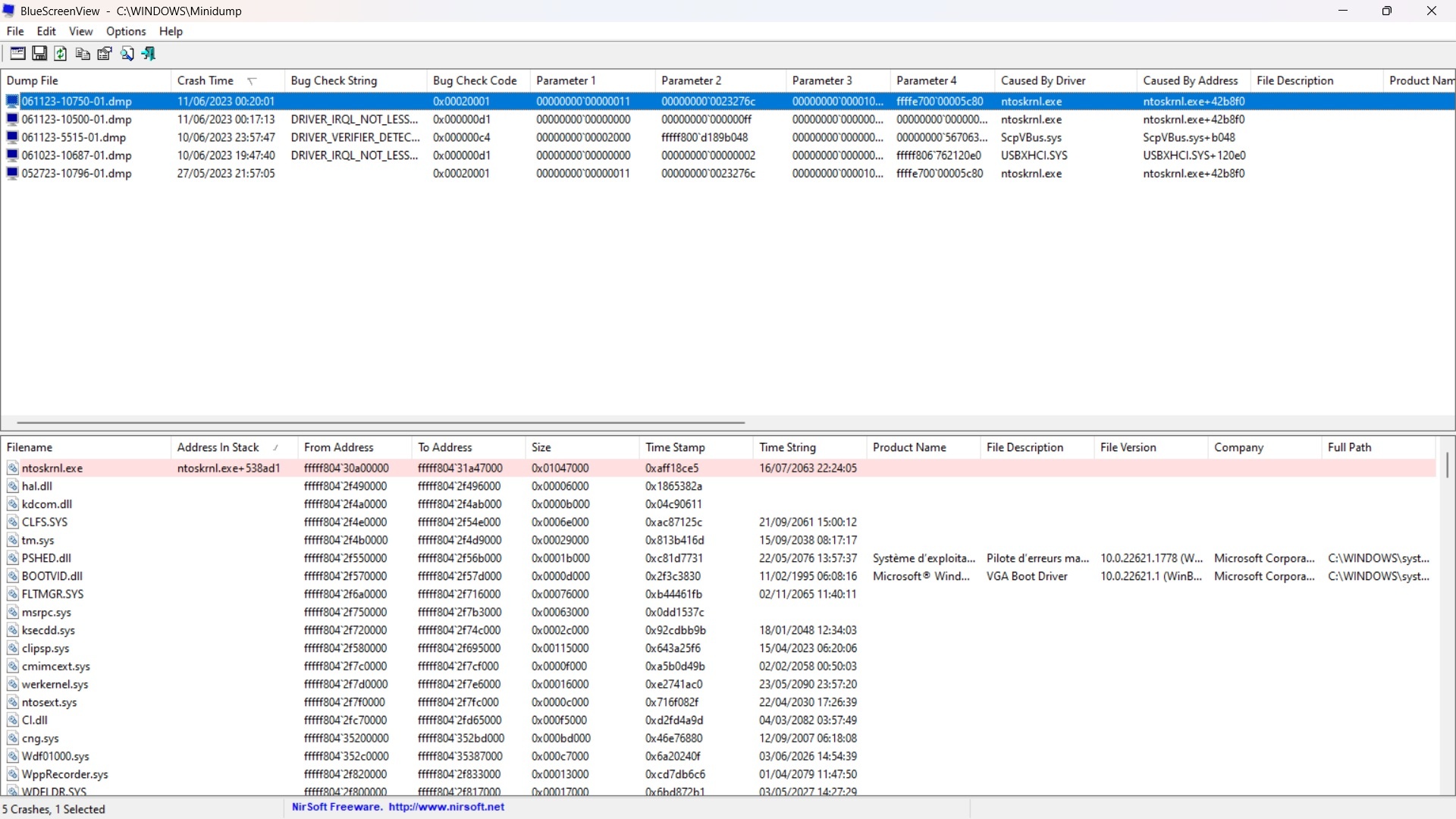This screenshot has height=819, width=1456.
Task: Sort by the Address In Stack column header
Action: point(234,447)
